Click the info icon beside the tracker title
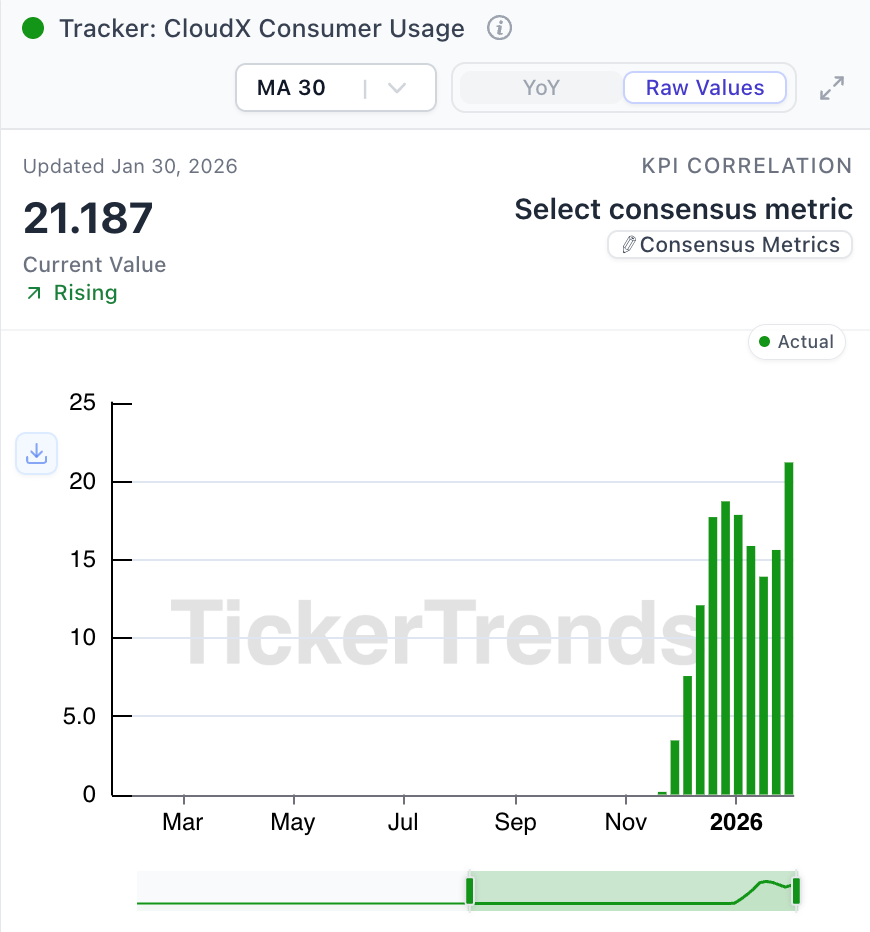This screenshot has height=932, width=870. coord(499,28)
